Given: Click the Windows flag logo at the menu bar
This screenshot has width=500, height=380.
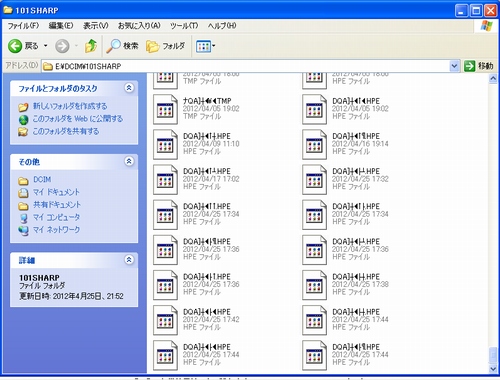Looking at the screenshot, I should click(486, 26).
